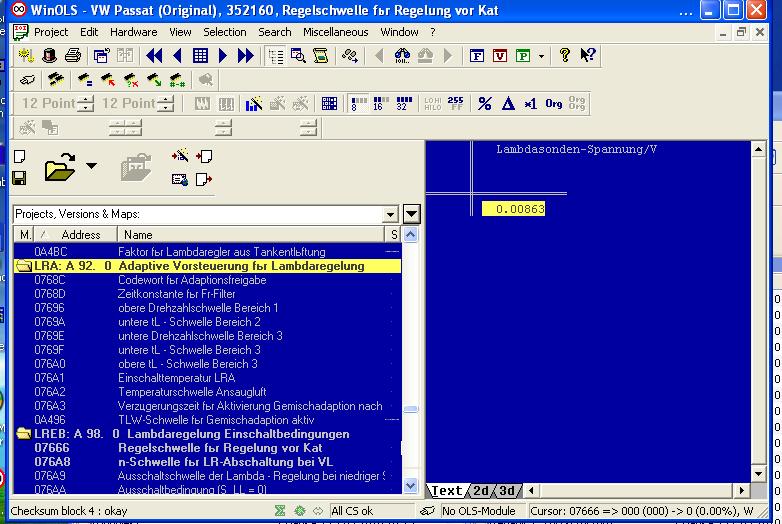Click large black arrow button beside combo box

pyautogui.click(x=411, y=214)
